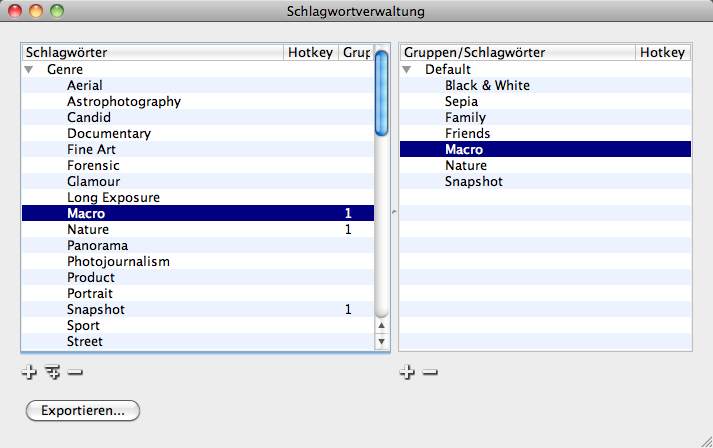Click the add sub-keyword icon under the left list
The height and width of the screenshot is (448, 713).
click(x=52, y=372)
